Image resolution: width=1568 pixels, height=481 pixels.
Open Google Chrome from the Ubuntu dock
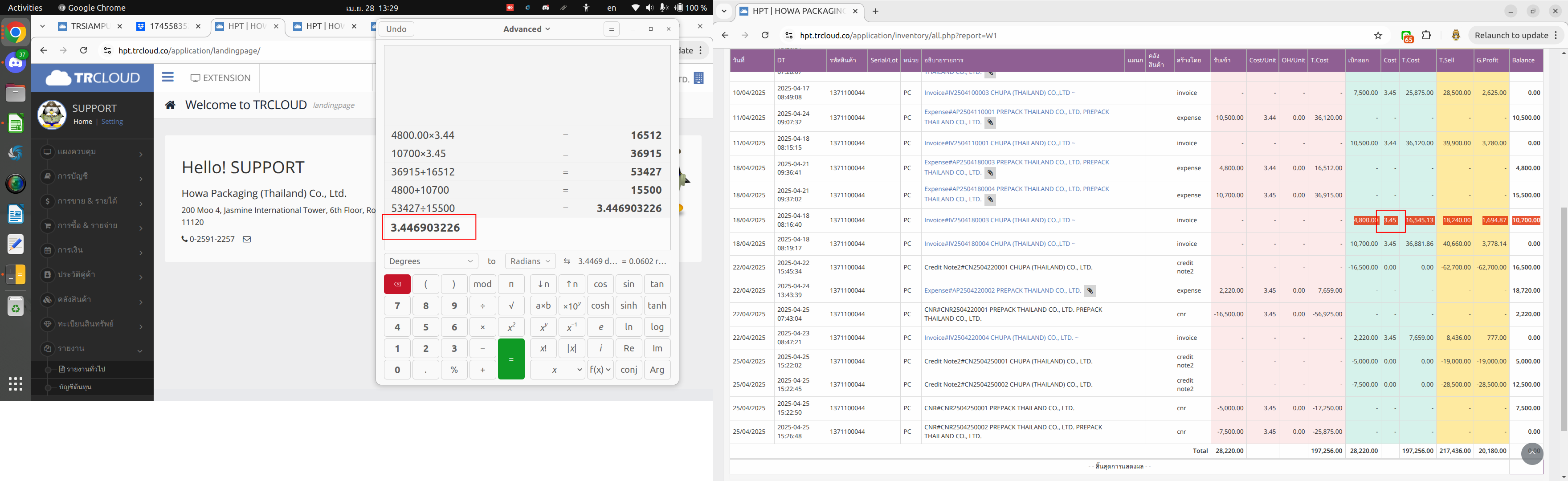pos(16,32)
